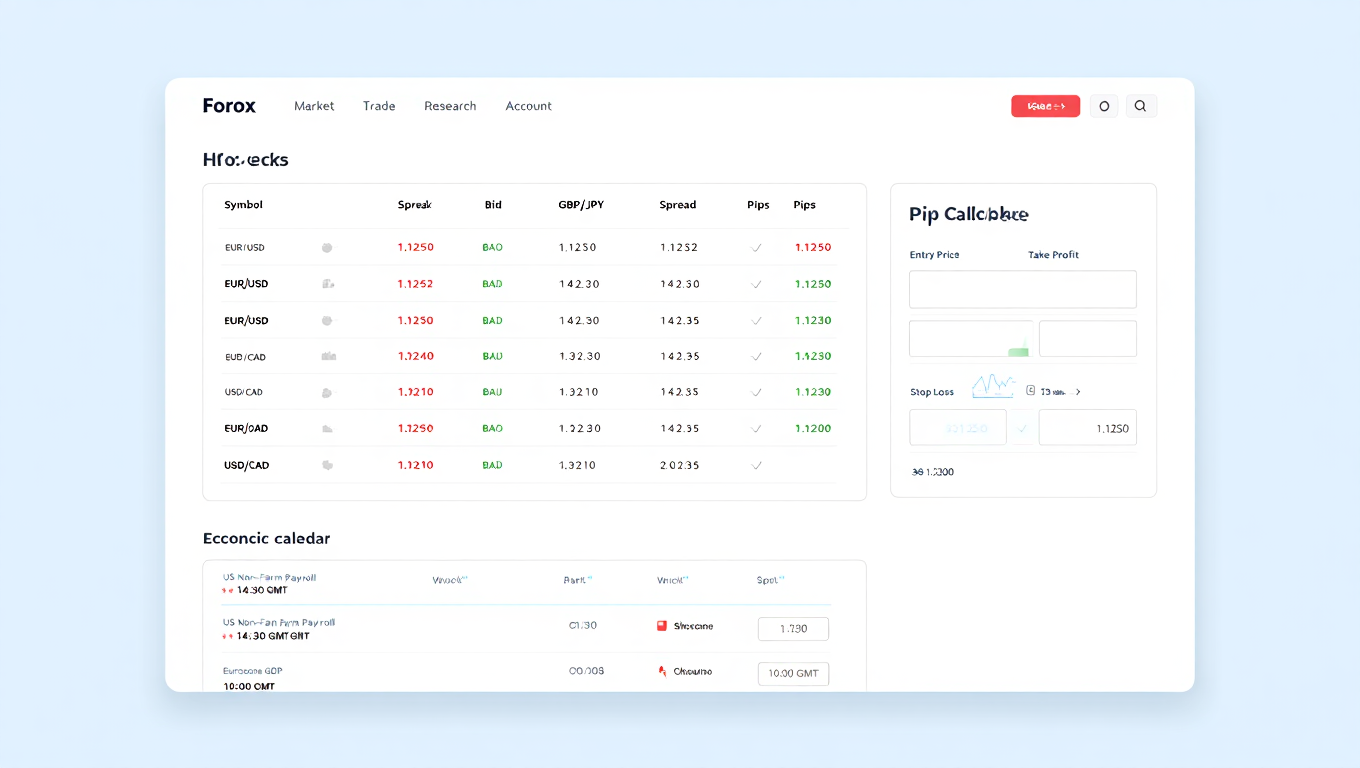1360x768 pixels.
Task: Open the Research menu
Action: (x=450, y=106)
